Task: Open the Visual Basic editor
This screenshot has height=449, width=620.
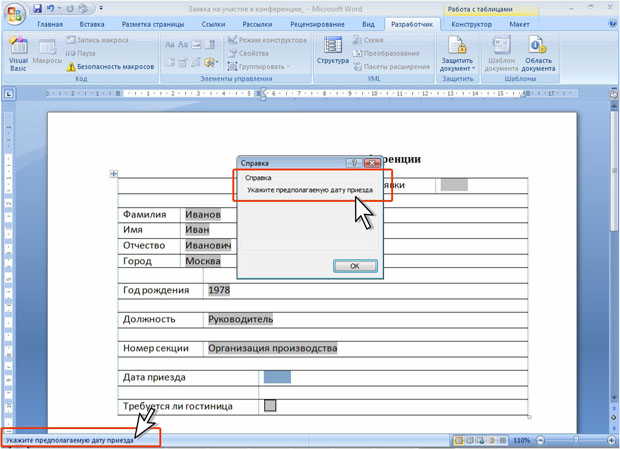Action: point(18,54)
